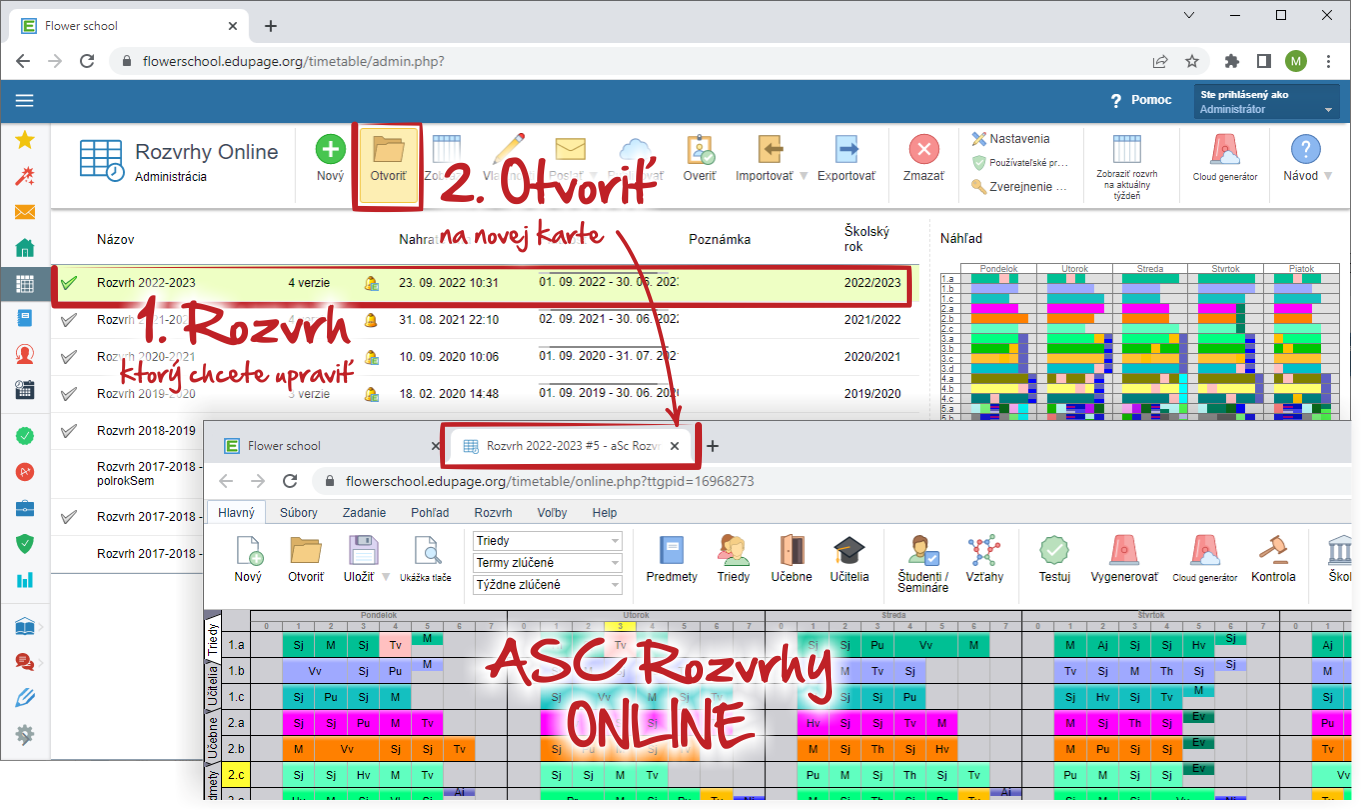
Task: Click the Vygenerovať siren icon
Action: (1125, 559)
